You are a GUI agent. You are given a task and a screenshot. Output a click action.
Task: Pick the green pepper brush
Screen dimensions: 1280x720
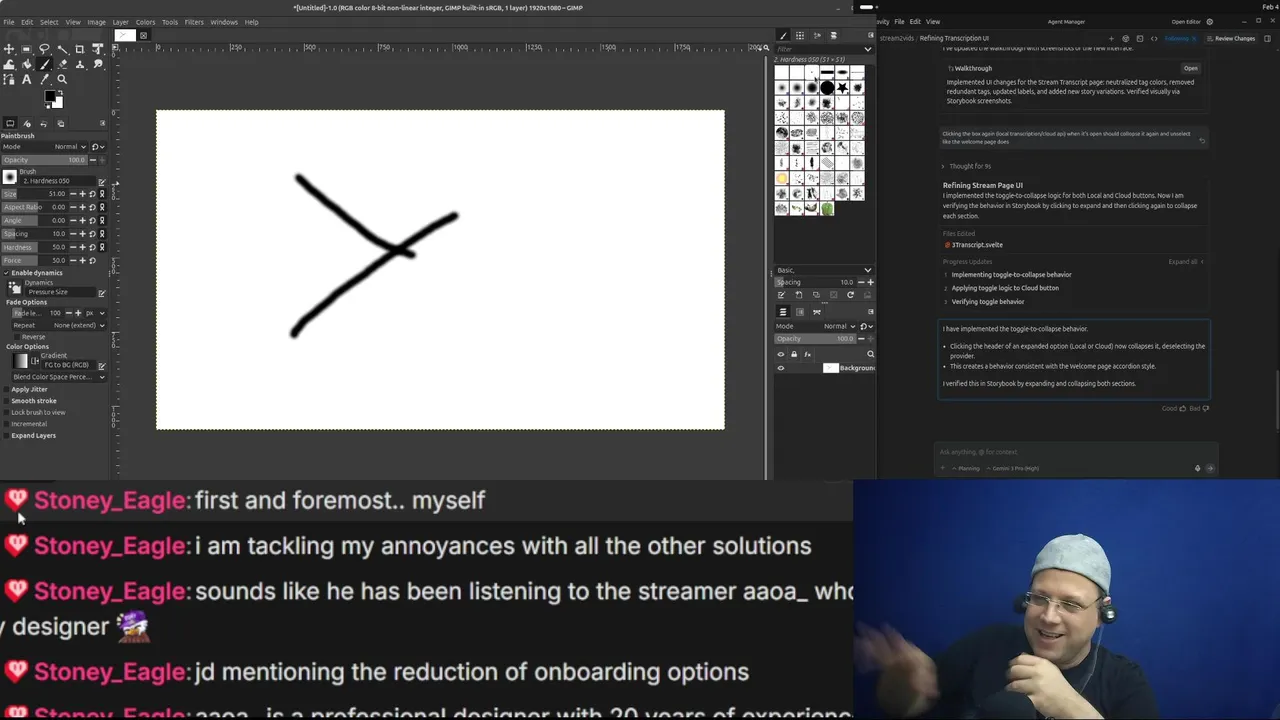[827, 209]
